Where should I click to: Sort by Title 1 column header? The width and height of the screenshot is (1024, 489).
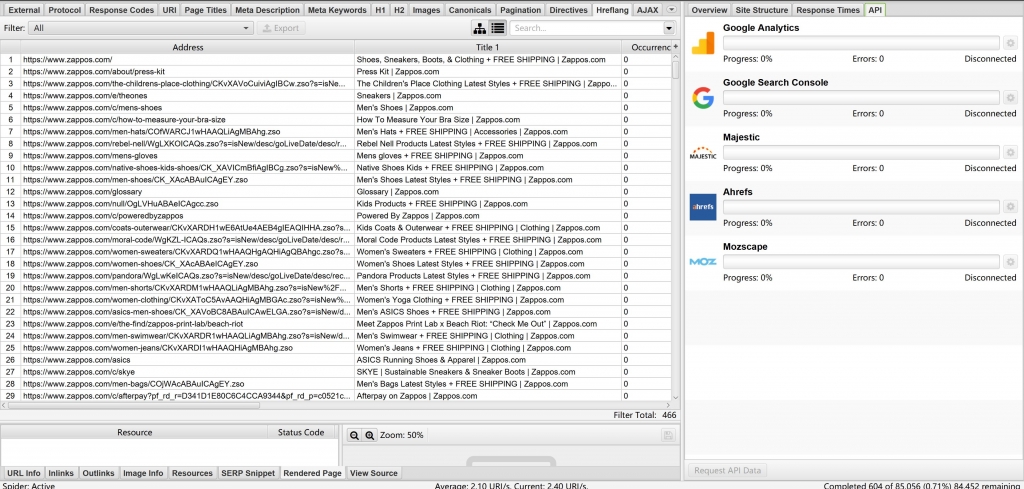click(x=488, y=47)
